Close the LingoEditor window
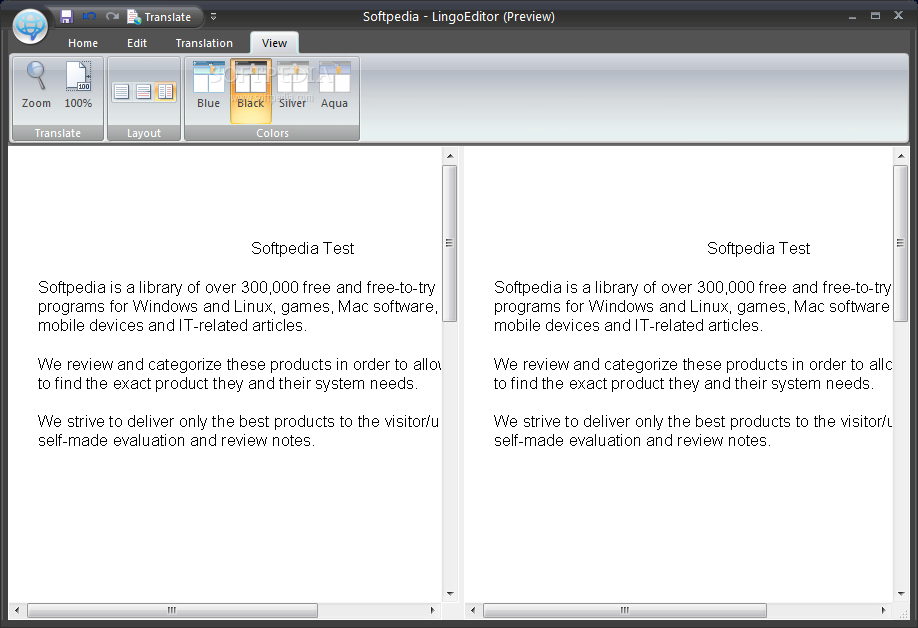Screen dimensions: 918x628 (899, 16)
